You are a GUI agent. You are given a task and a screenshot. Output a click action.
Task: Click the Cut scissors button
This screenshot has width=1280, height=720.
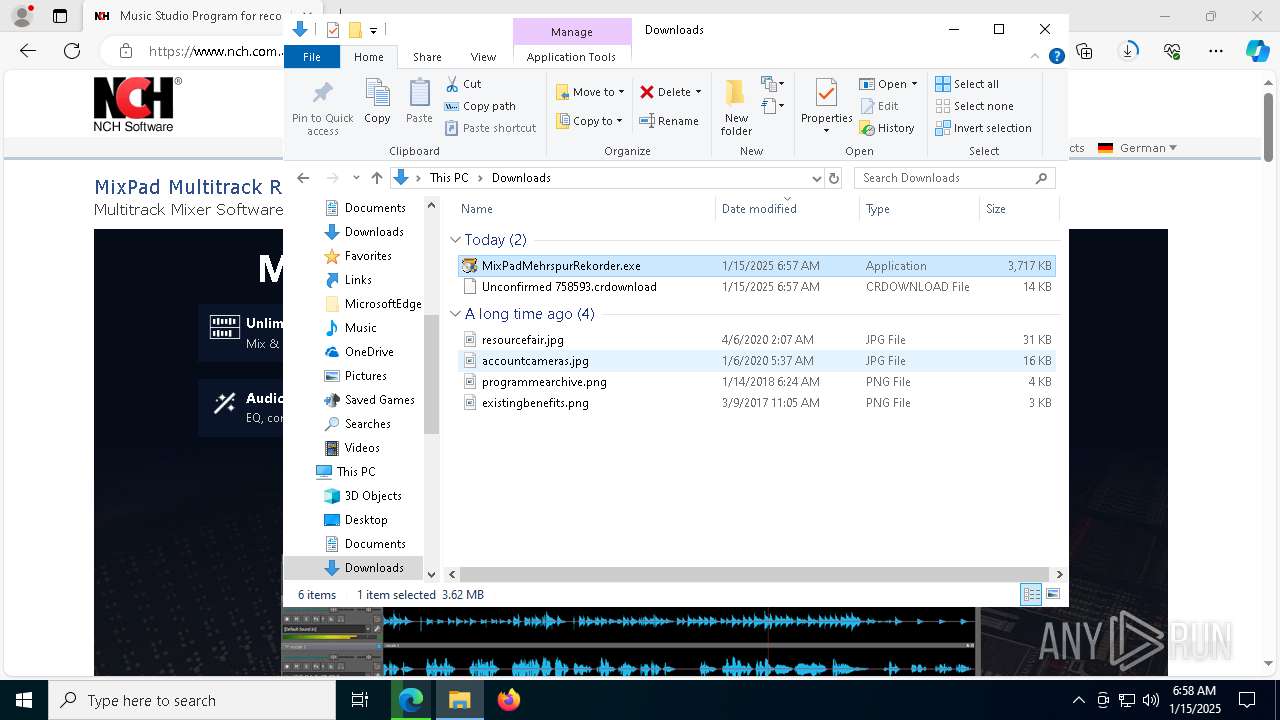463,84
